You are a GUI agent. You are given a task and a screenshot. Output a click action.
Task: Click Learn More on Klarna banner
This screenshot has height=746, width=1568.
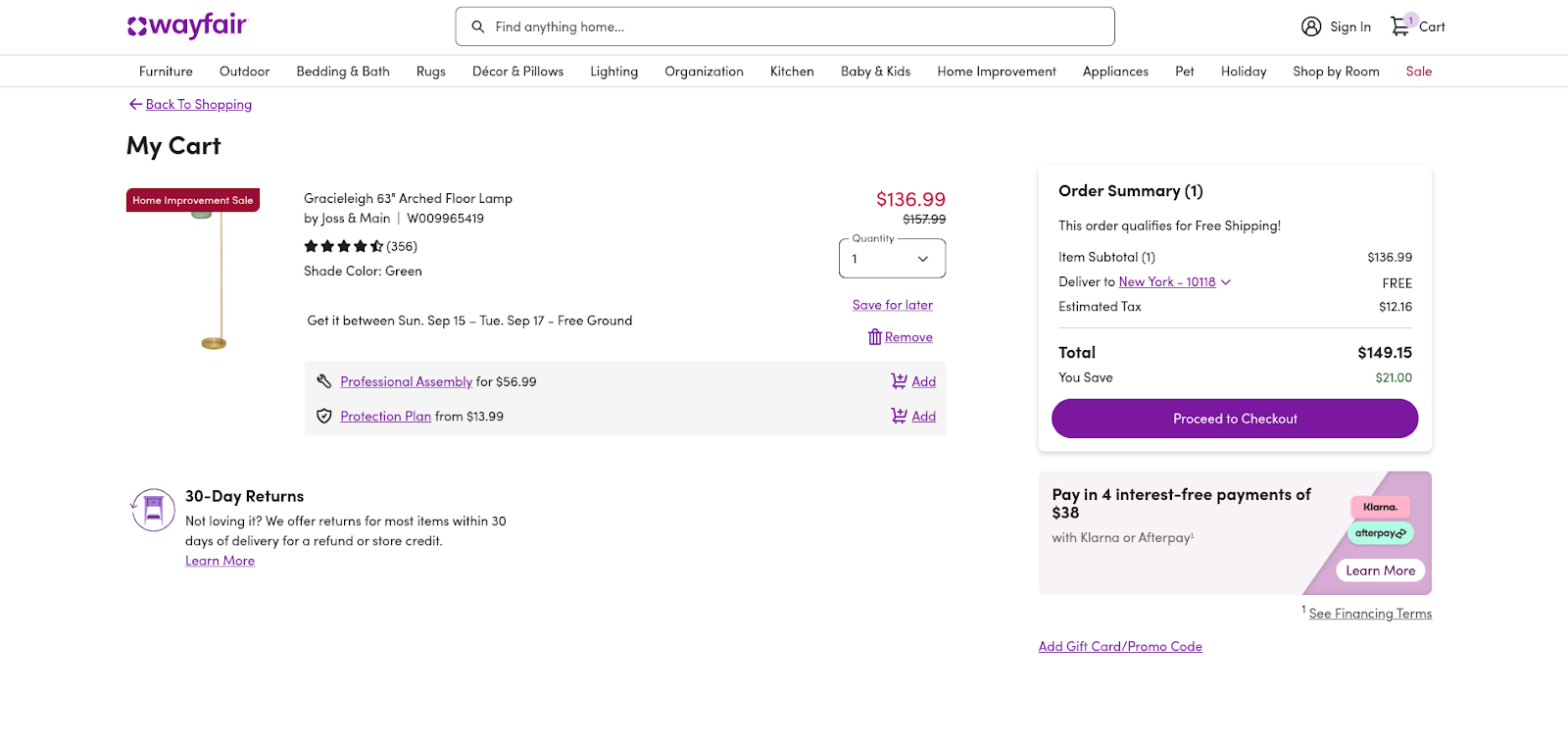pos(1380,571)
